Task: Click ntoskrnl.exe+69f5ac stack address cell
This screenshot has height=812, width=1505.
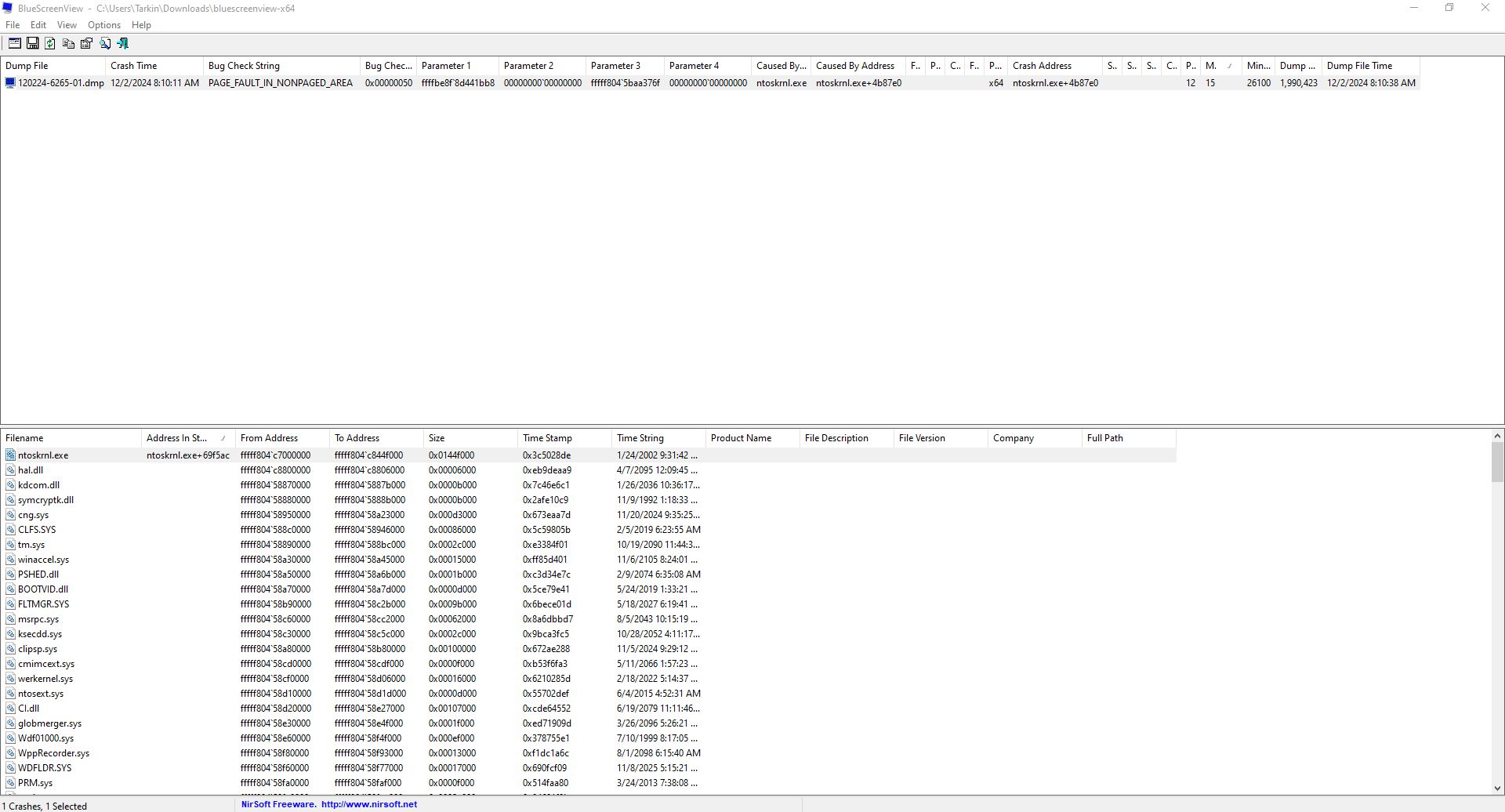Action: click(x=188, y=455)
